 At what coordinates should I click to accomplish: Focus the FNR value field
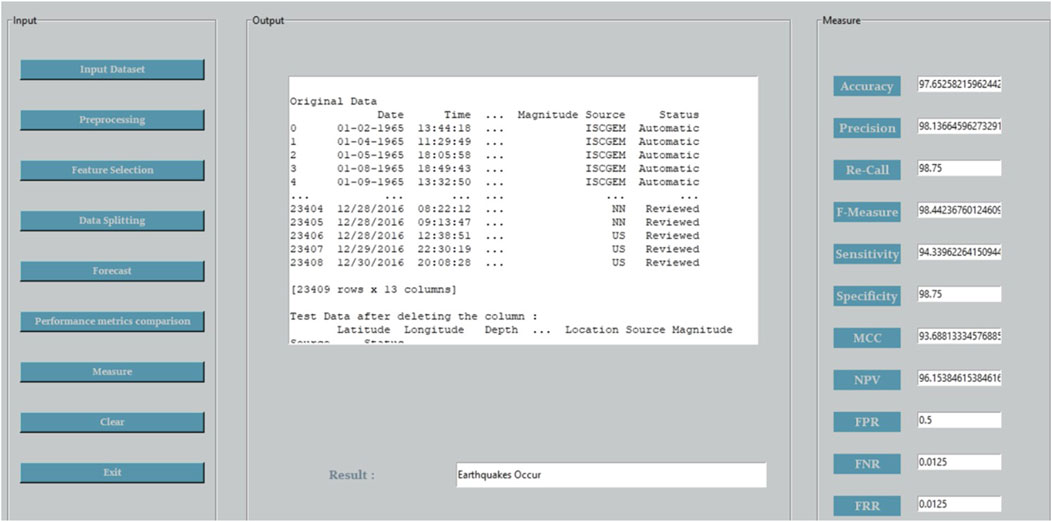[x=959, y=462]
